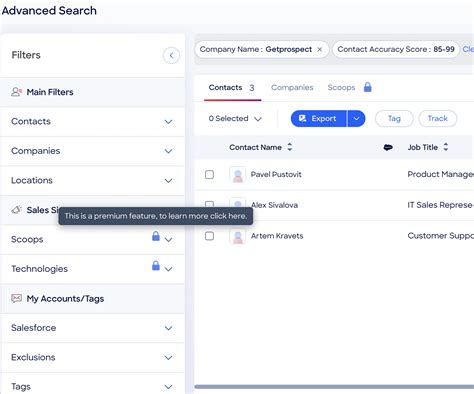The image size is (474, 394).
Task: Click the Track button
Action: point(438,119)
